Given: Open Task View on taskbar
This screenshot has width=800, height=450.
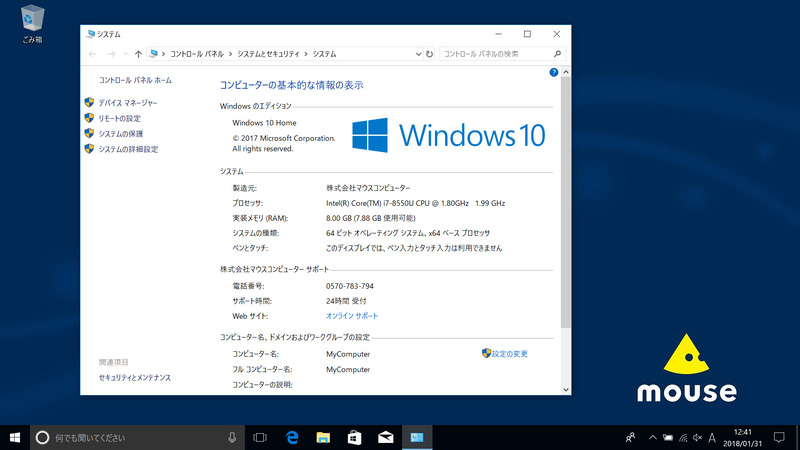Looking at the screenshot, I should (260, 438).
